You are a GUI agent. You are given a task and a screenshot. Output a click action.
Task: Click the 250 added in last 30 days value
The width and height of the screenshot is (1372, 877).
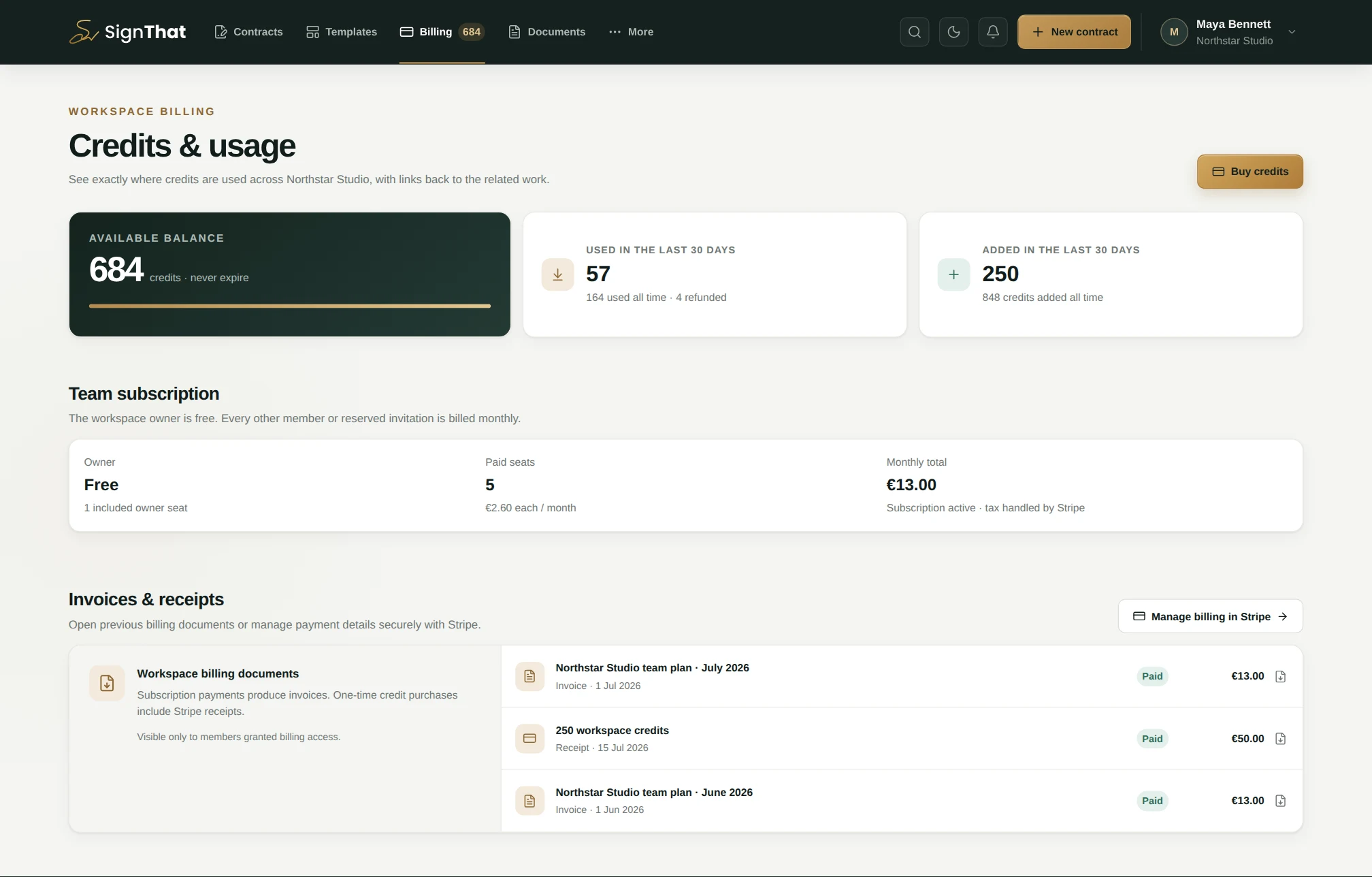pos(1000,274)
